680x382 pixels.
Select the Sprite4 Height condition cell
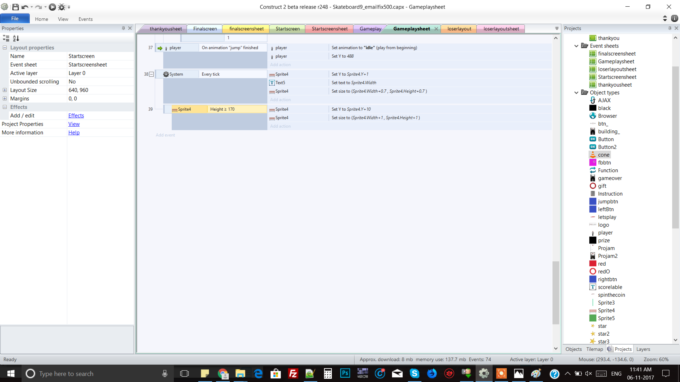tap(237, 109)
